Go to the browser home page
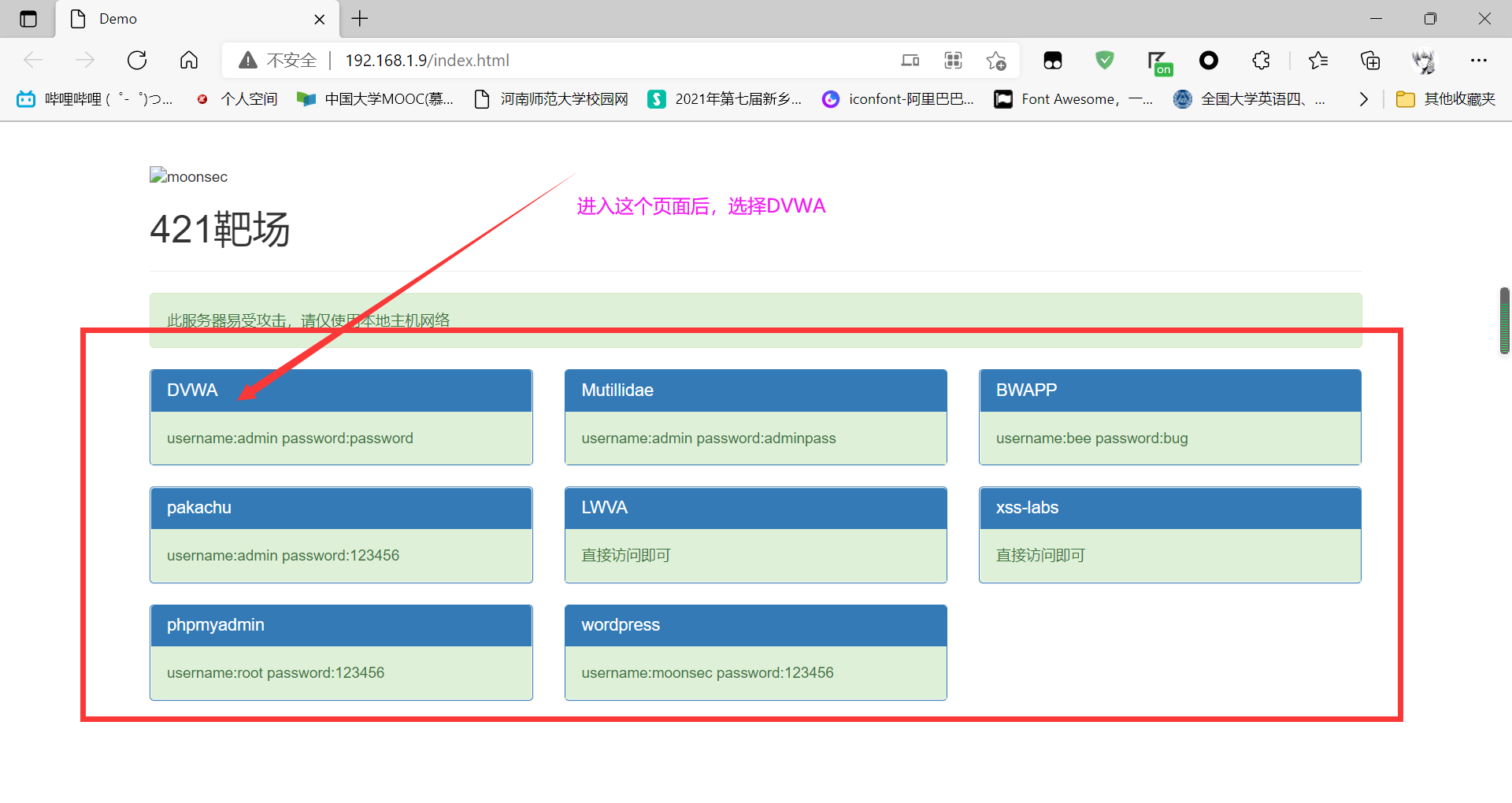Image resolution: width=1512 pixels, height=803 pixels. tap(189, 60)
